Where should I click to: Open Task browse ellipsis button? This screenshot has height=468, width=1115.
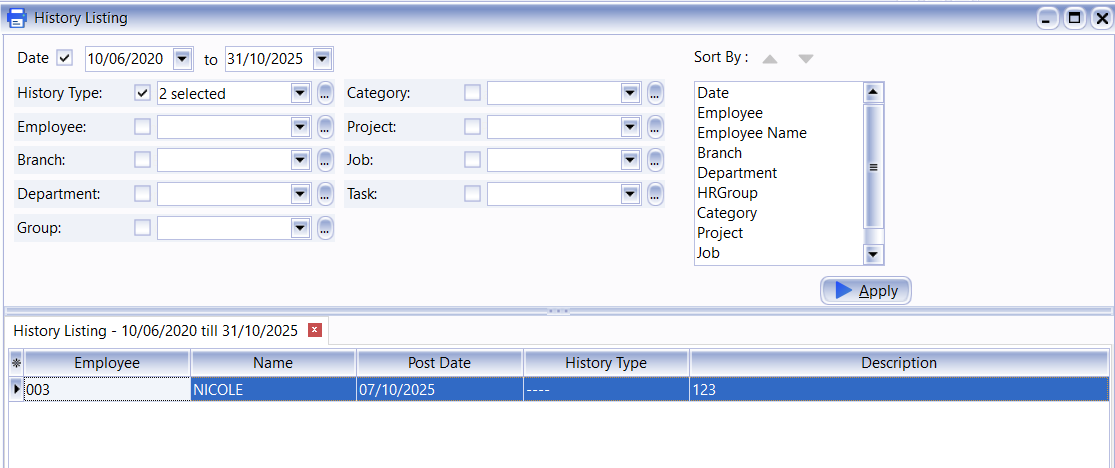pos(655,194)
